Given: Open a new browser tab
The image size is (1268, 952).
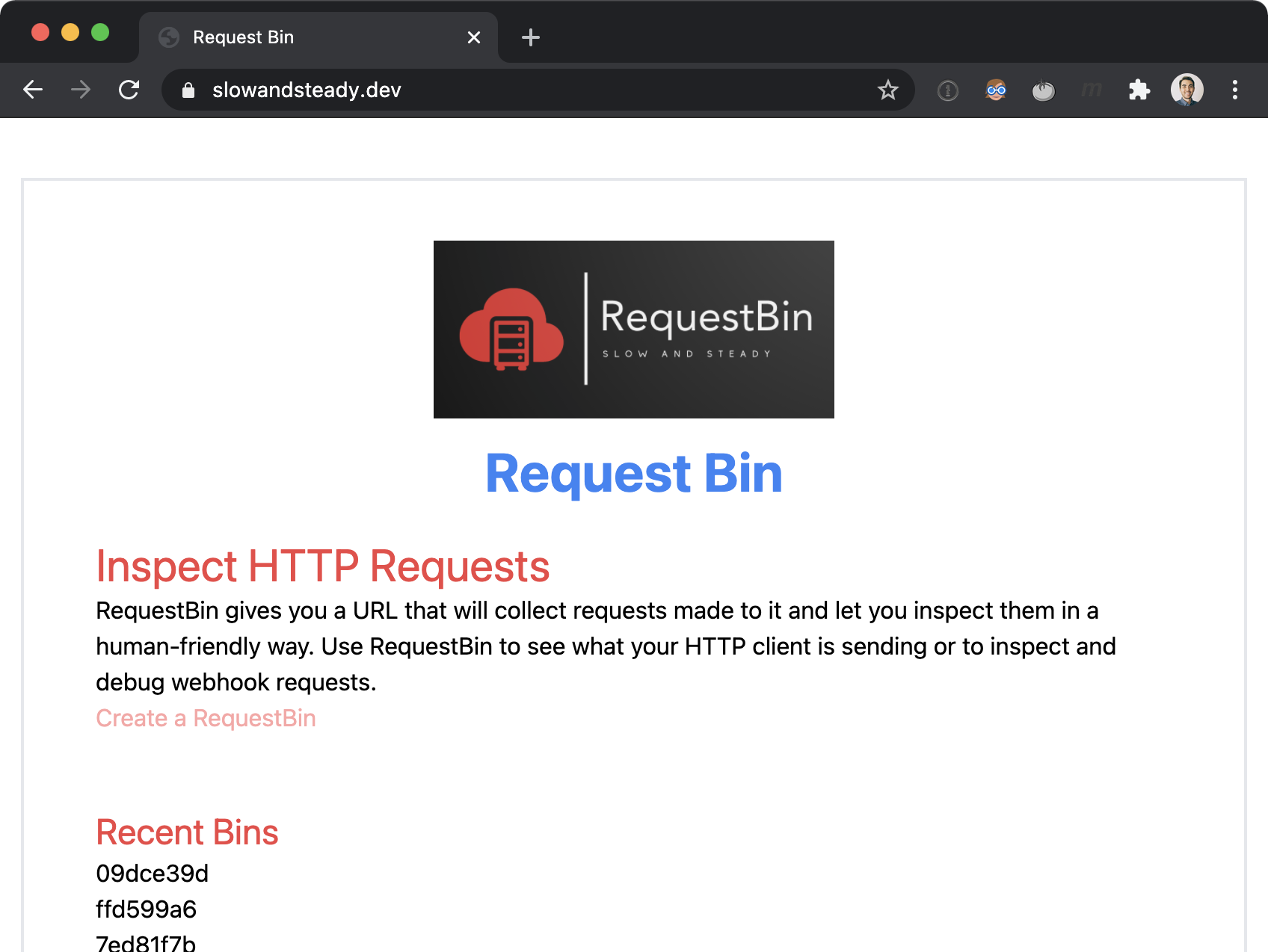Looking at the screenshot, I should [530, 37].
